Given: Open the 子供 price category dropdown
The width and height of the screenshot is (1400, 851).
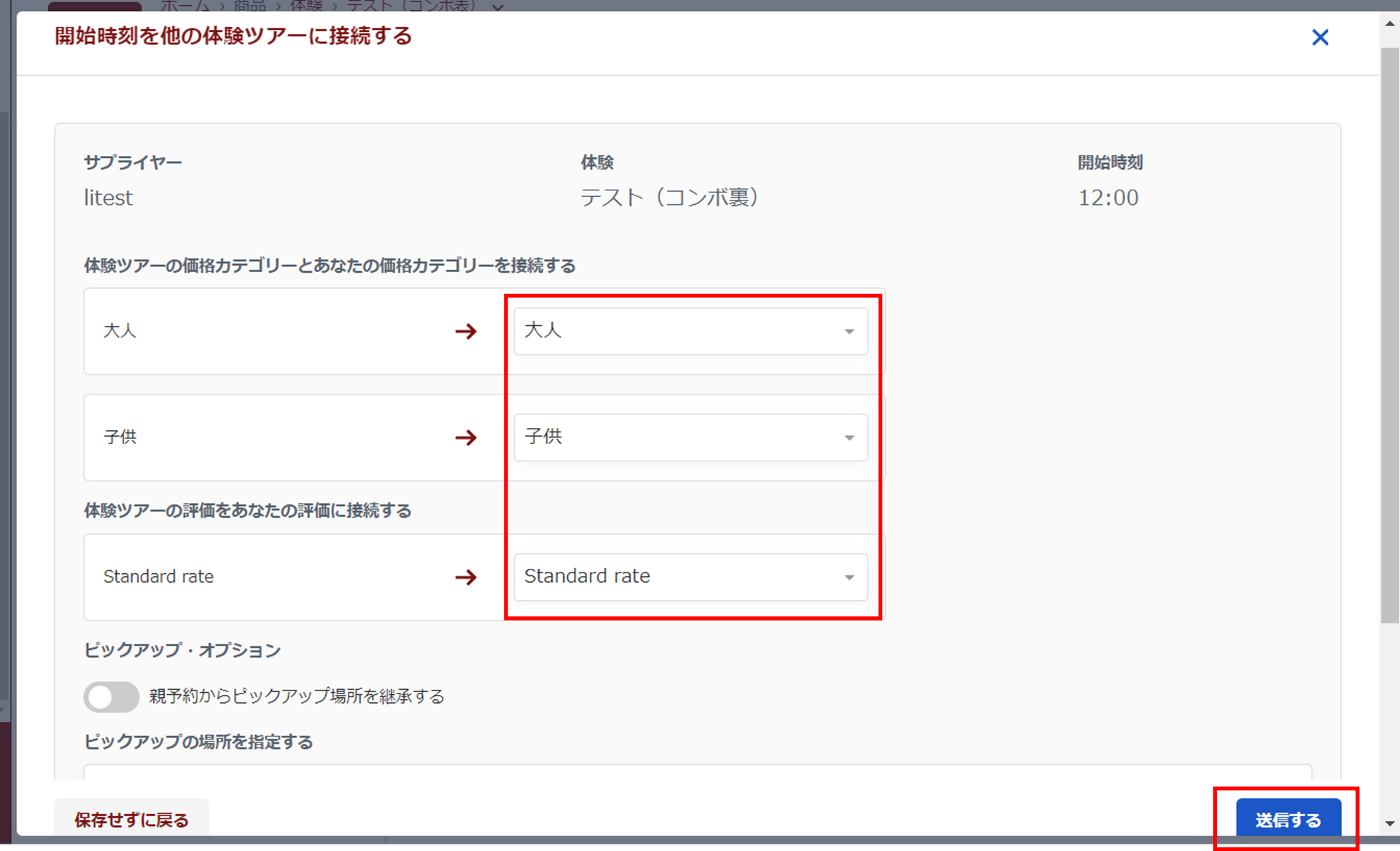Looking at the screenshot, I should coord(691,438).
